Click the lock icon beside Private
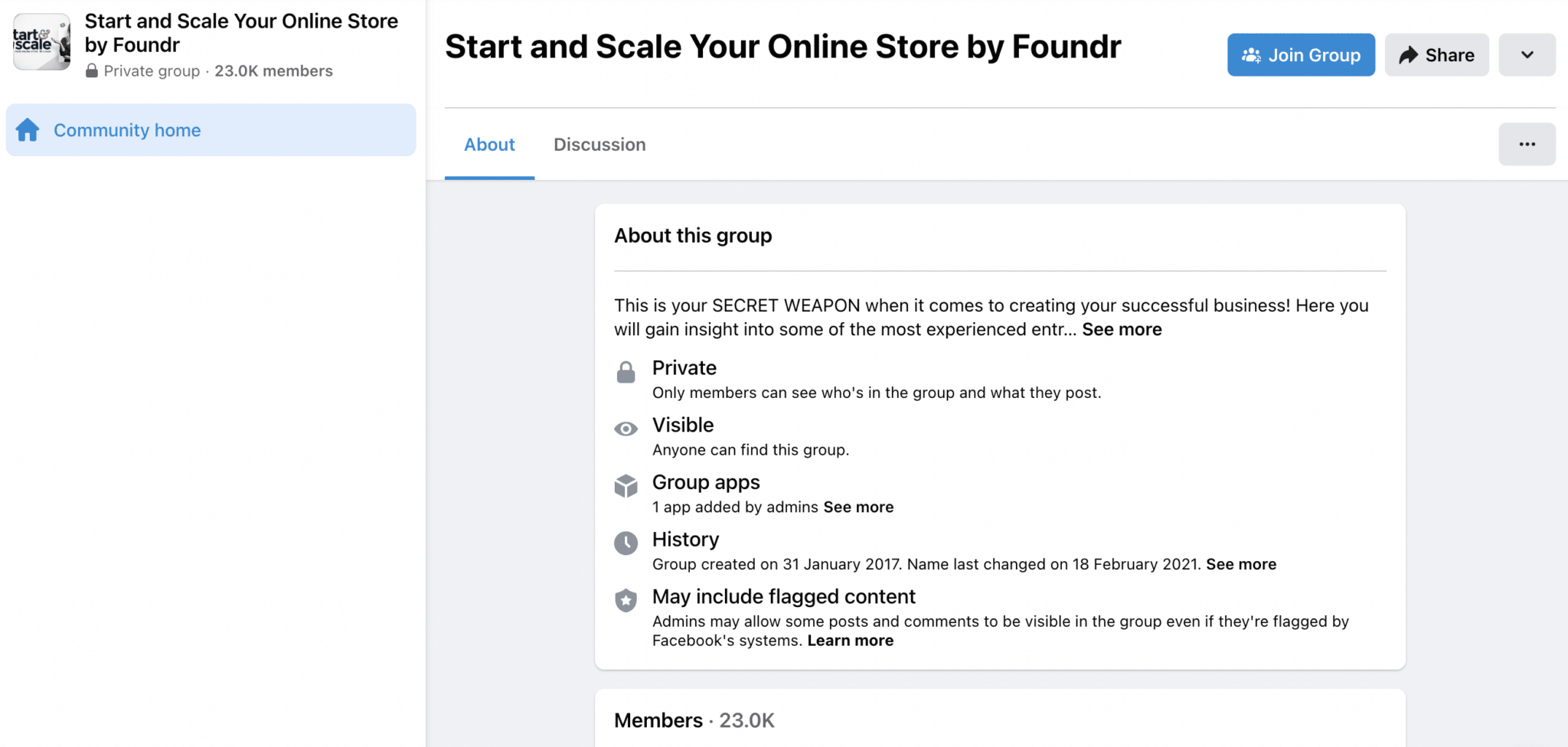This screenshot has height=747, width=1568. 626,372
